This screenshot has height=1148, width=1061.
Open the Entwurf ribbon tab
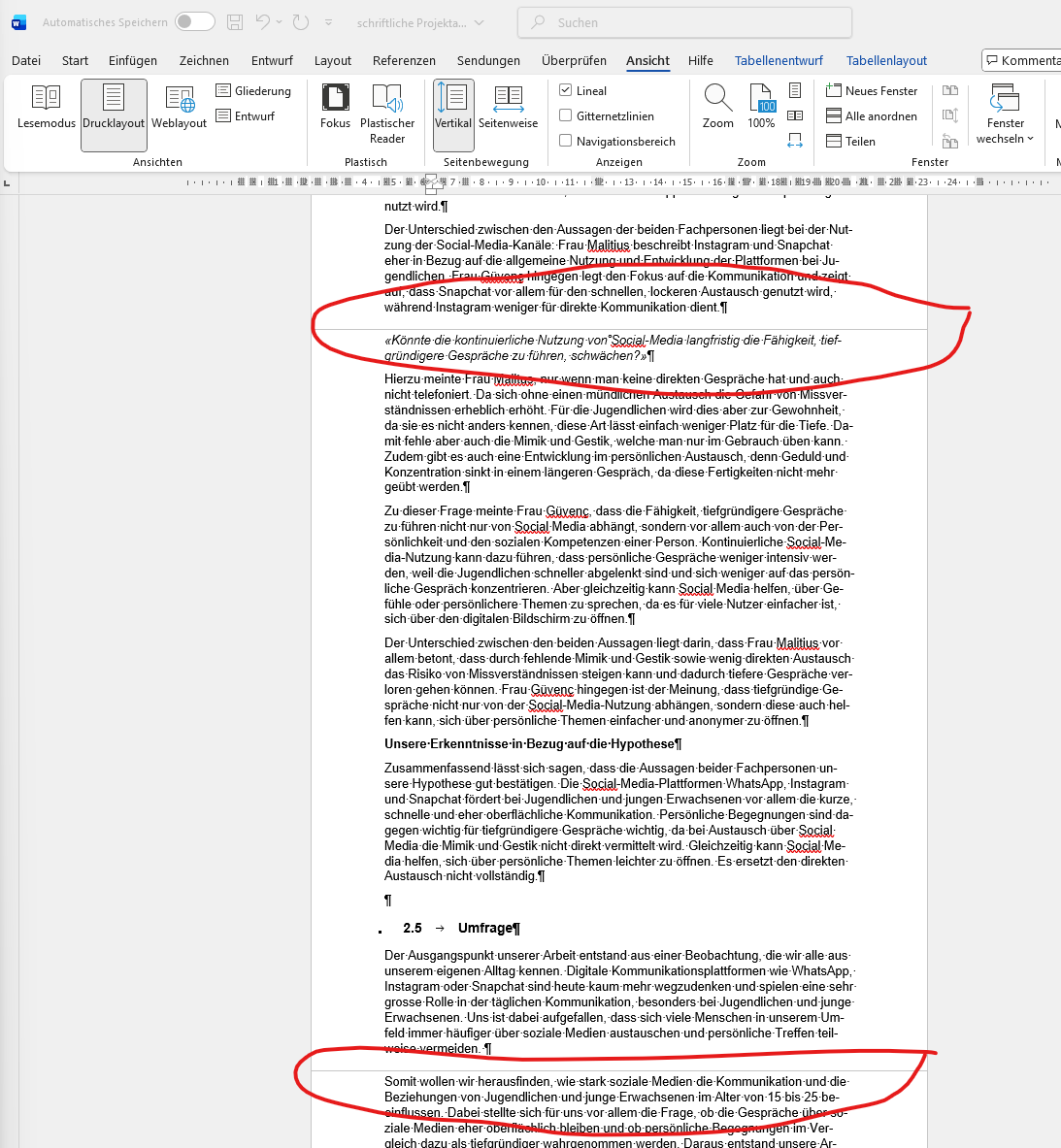tap(272, 61)
